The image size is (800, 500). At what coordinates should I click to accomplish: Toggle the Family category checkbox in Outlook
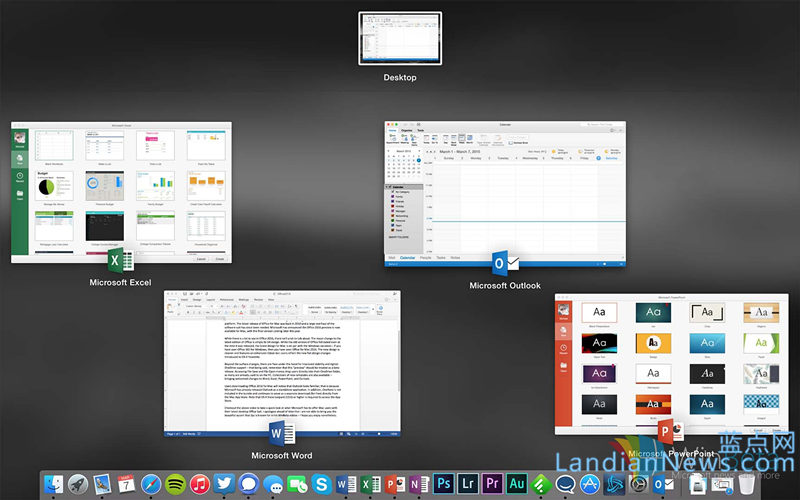pos(393,196)
